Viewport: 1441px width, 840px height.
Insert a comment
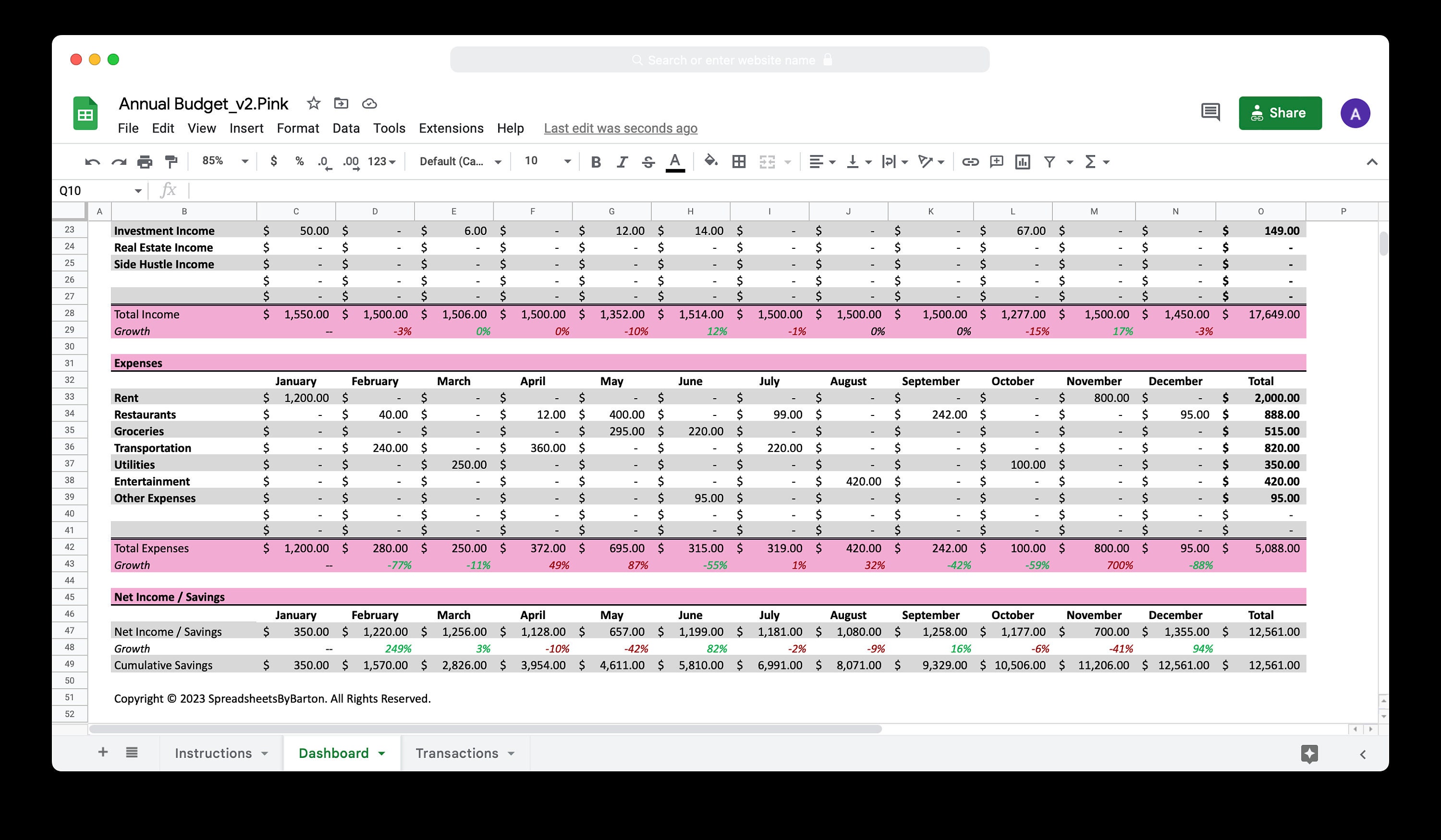[996, 162]
